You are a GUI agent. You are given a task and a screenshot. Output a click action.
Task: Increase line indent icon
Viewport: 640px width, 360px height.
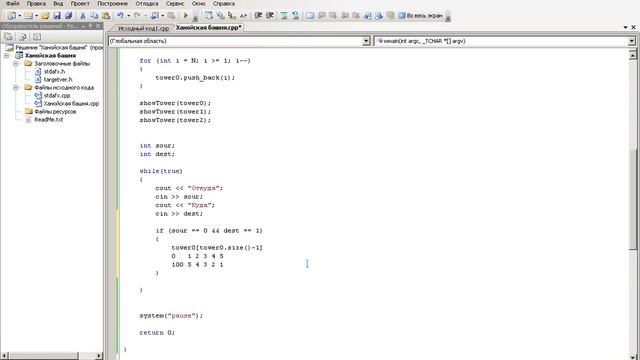coord(269,16)
